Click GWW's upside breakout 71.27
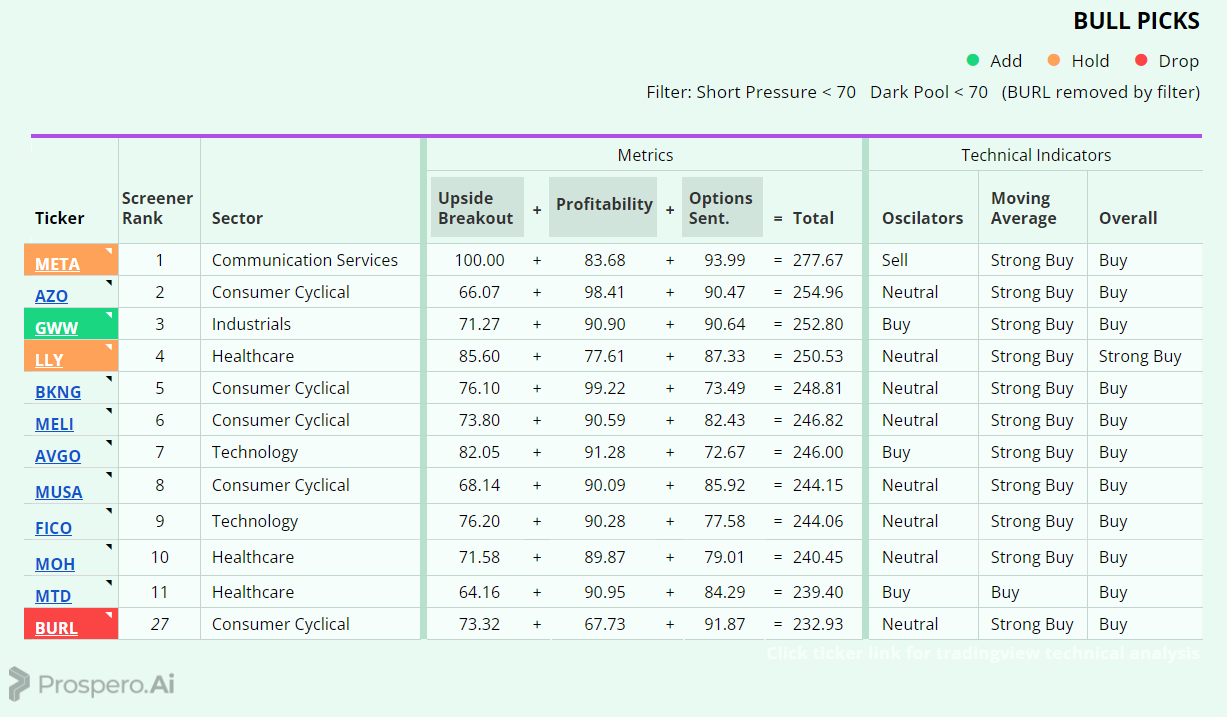The width and height of the screenshot is (1227, 717). (480, 324)
